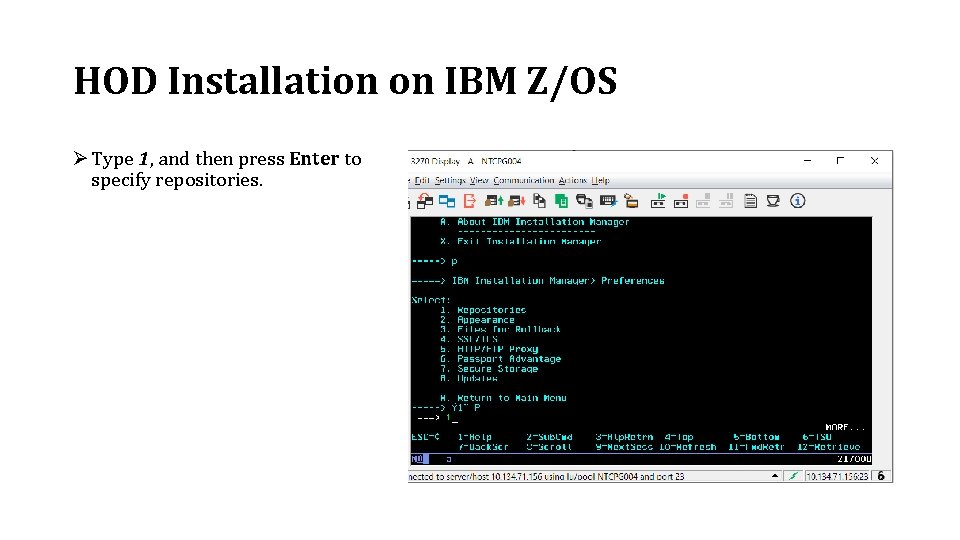The image size is (960, 540).
Task: Click the send-file icon with green up arrow
Action: [493, 201]
